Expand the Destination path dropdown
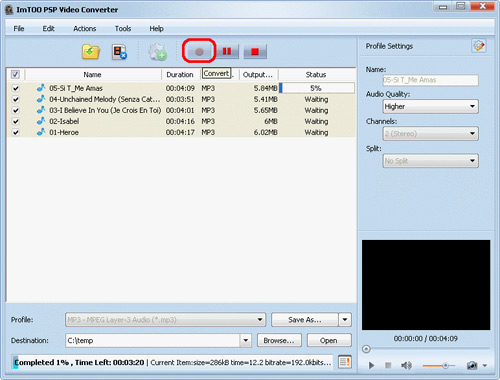 click(246, 340)
